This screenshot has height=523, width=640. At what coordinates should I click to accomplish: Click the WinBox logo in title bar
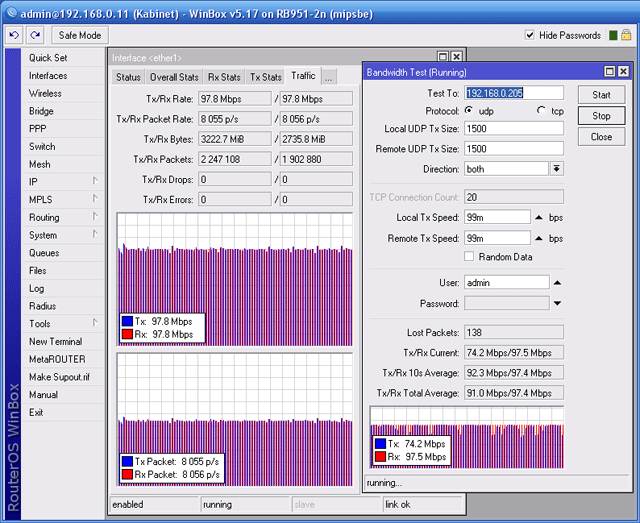11,13
